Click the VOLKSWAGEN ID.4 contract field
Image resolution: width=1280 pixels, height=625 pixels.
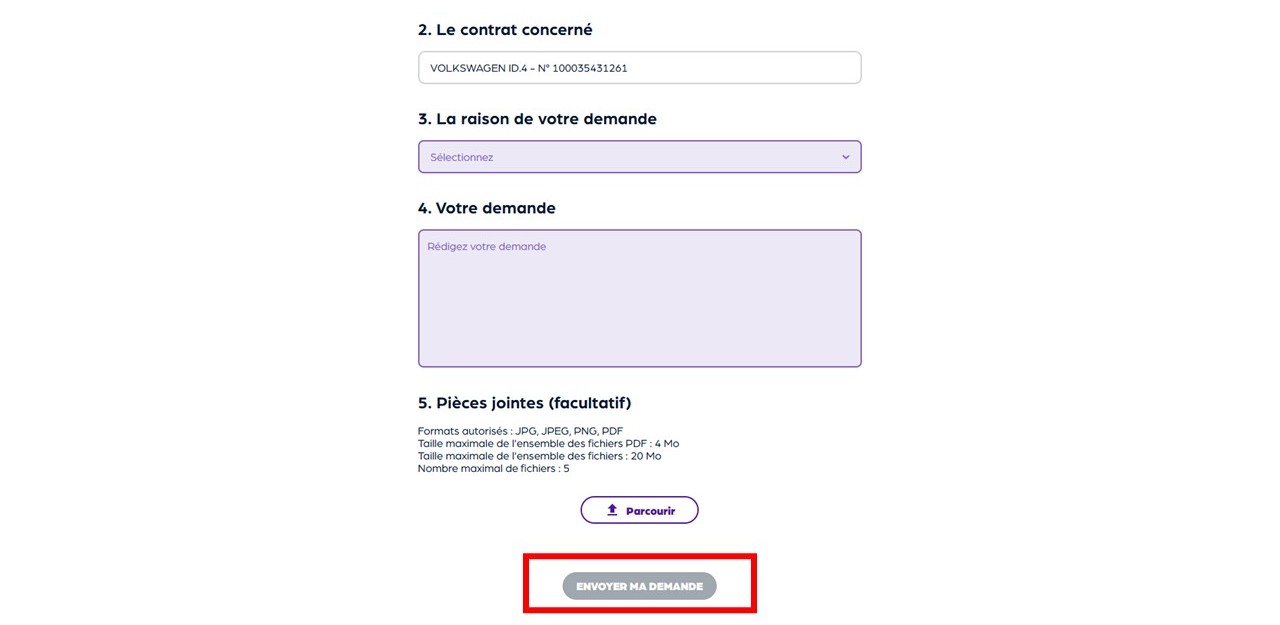pos(639,68)
